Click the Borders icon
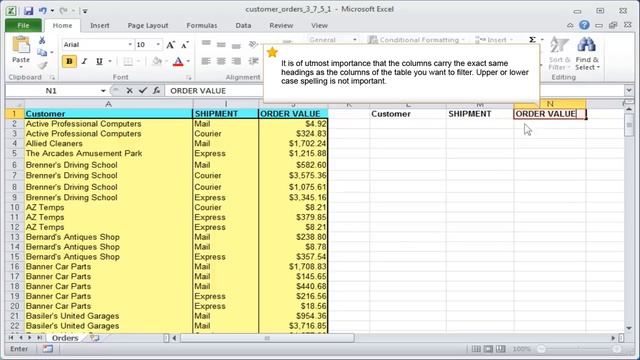The height and width of the screenshot is (360, 640). (128, 61)
